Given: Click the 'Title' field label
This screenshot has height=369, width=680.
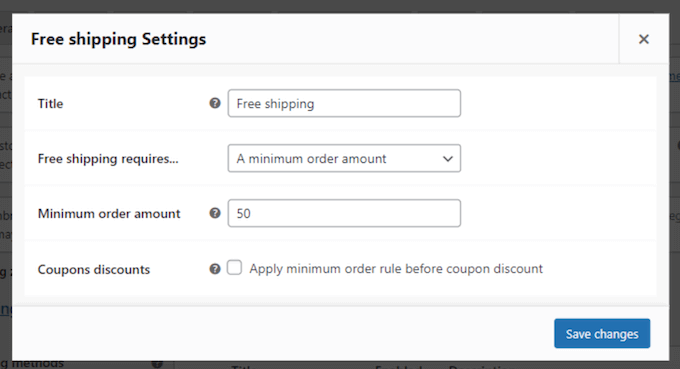Looking at the screenshot, I should coord(50,104).
